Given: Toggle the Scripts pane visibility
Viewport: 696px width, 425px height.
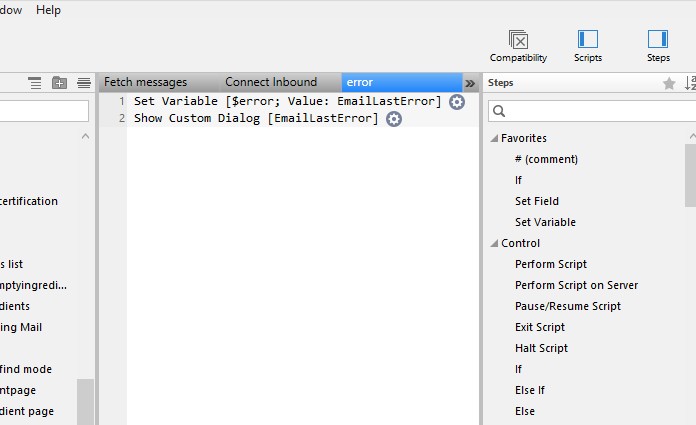Looking at the screenshot, I should pyautogui.click(x=588, y=40).
